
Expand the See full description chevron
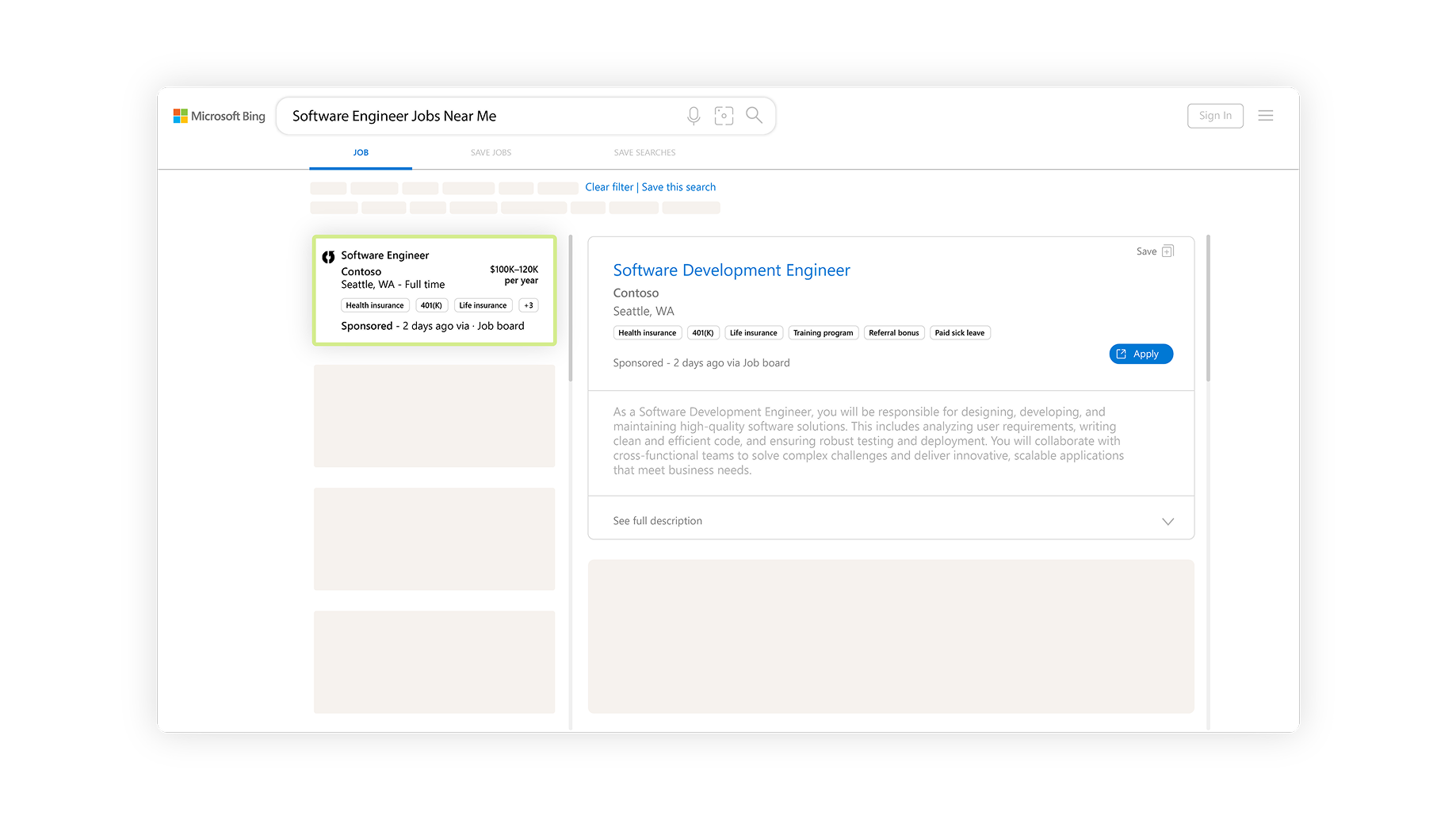1167,521
